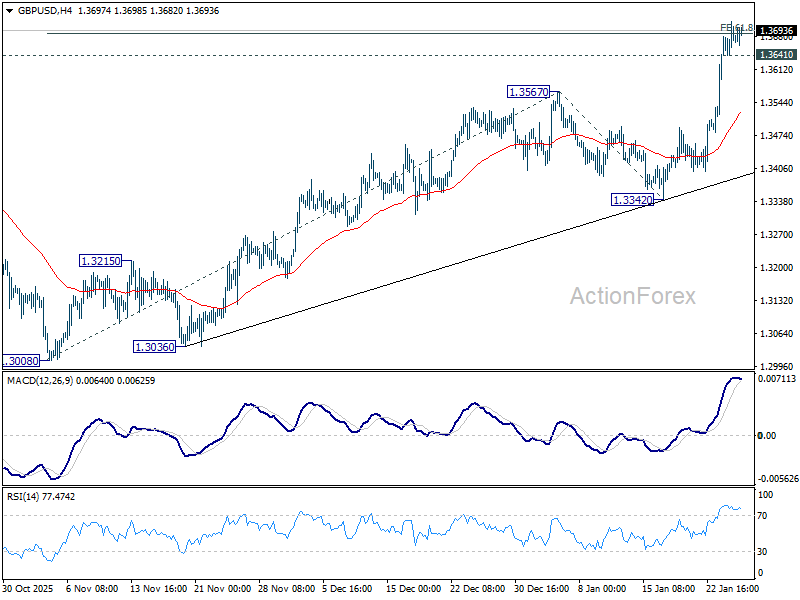The image size is (800, 600).
Task: Click the RSI 100 scale label
Action: tap(766, 494)
